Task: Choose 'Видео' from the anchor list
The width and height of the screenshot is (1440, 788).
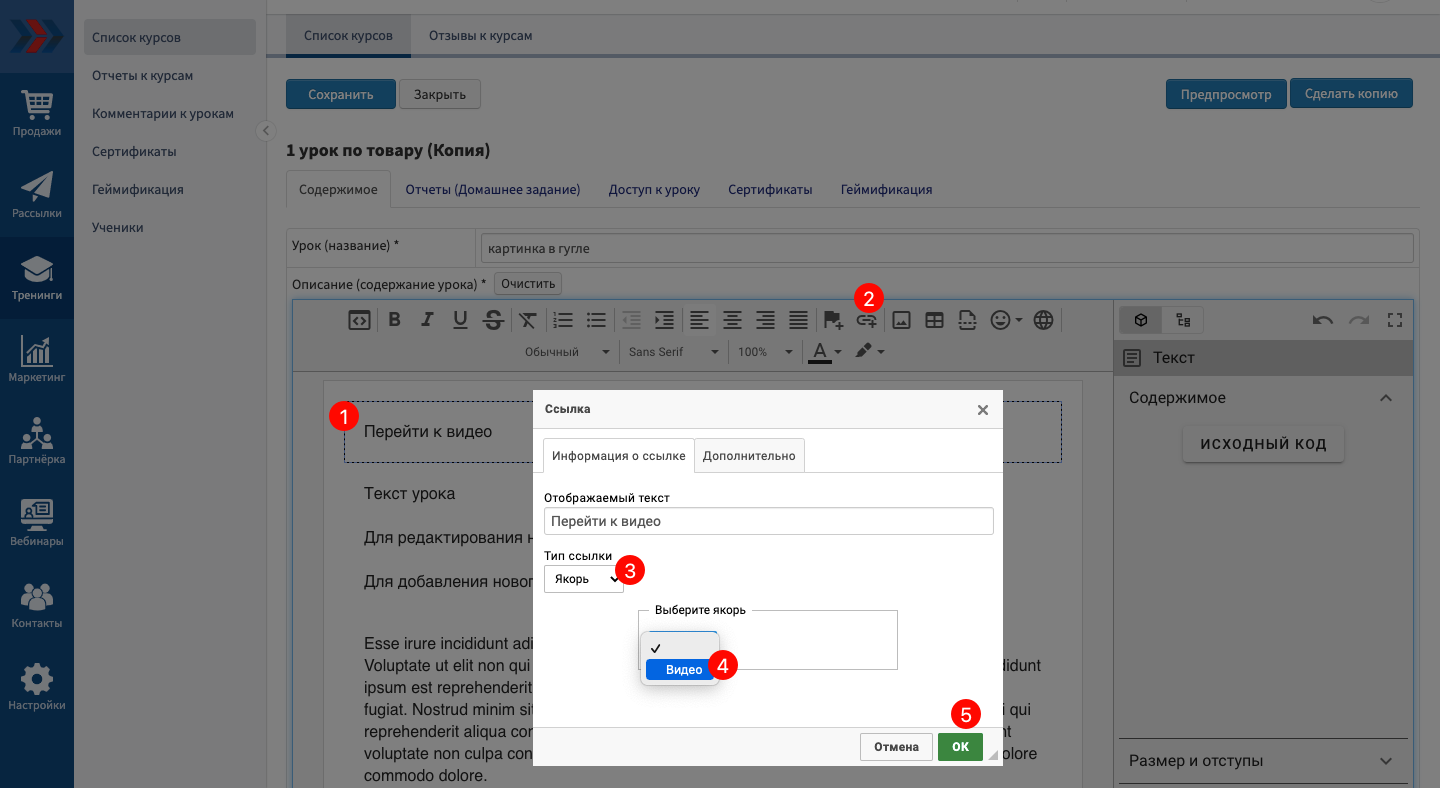Action: [683, 670]
